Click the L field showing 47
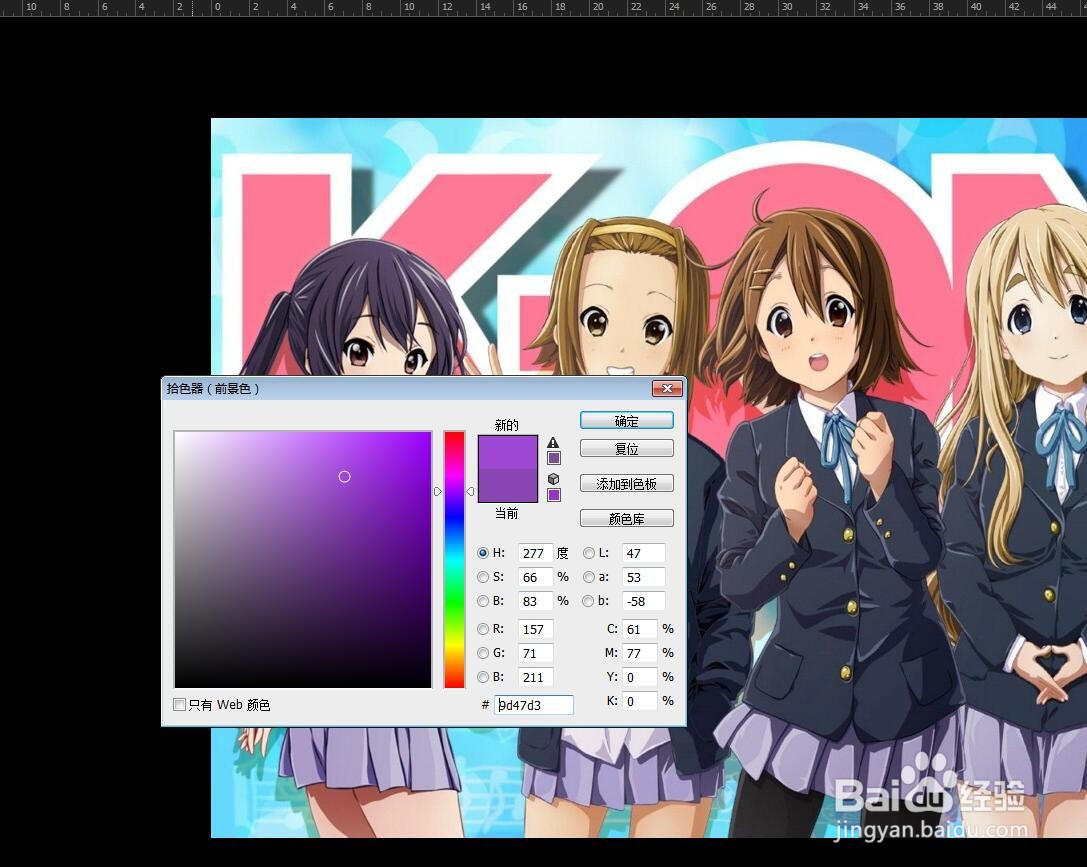 click(x=643, y=553)
